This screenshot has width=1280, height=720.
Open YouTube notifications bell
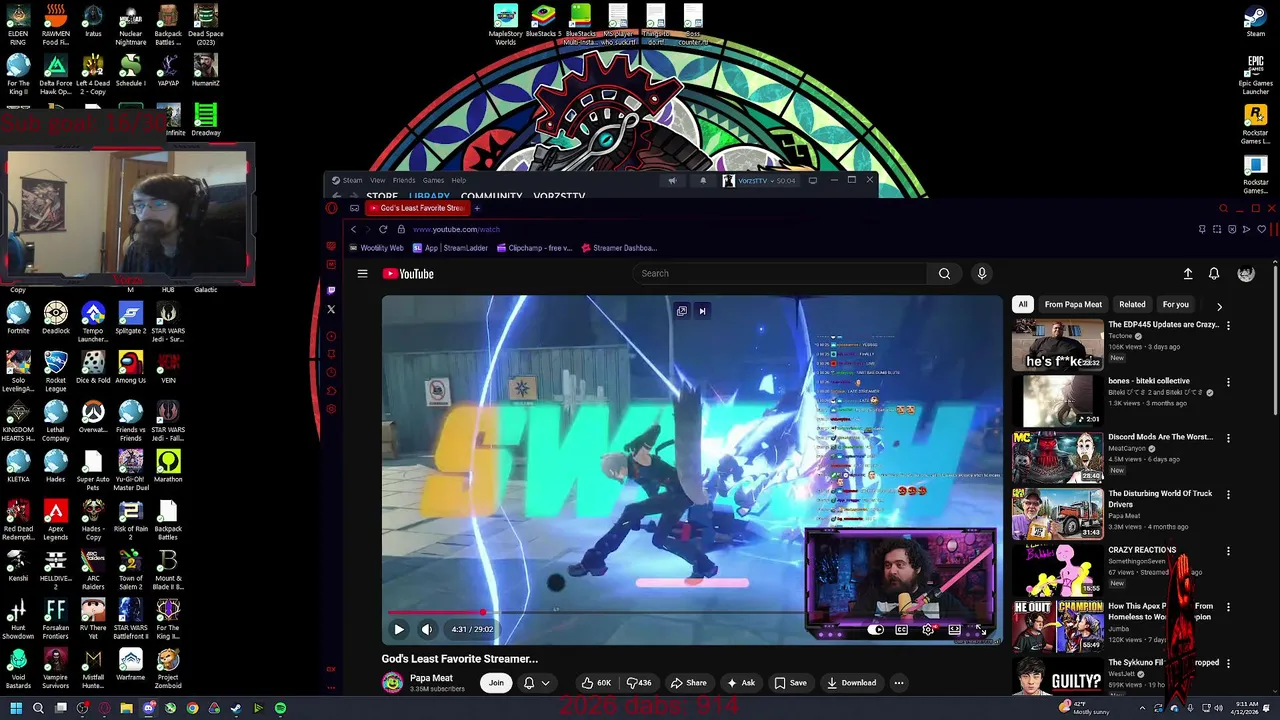point(1214,274)
